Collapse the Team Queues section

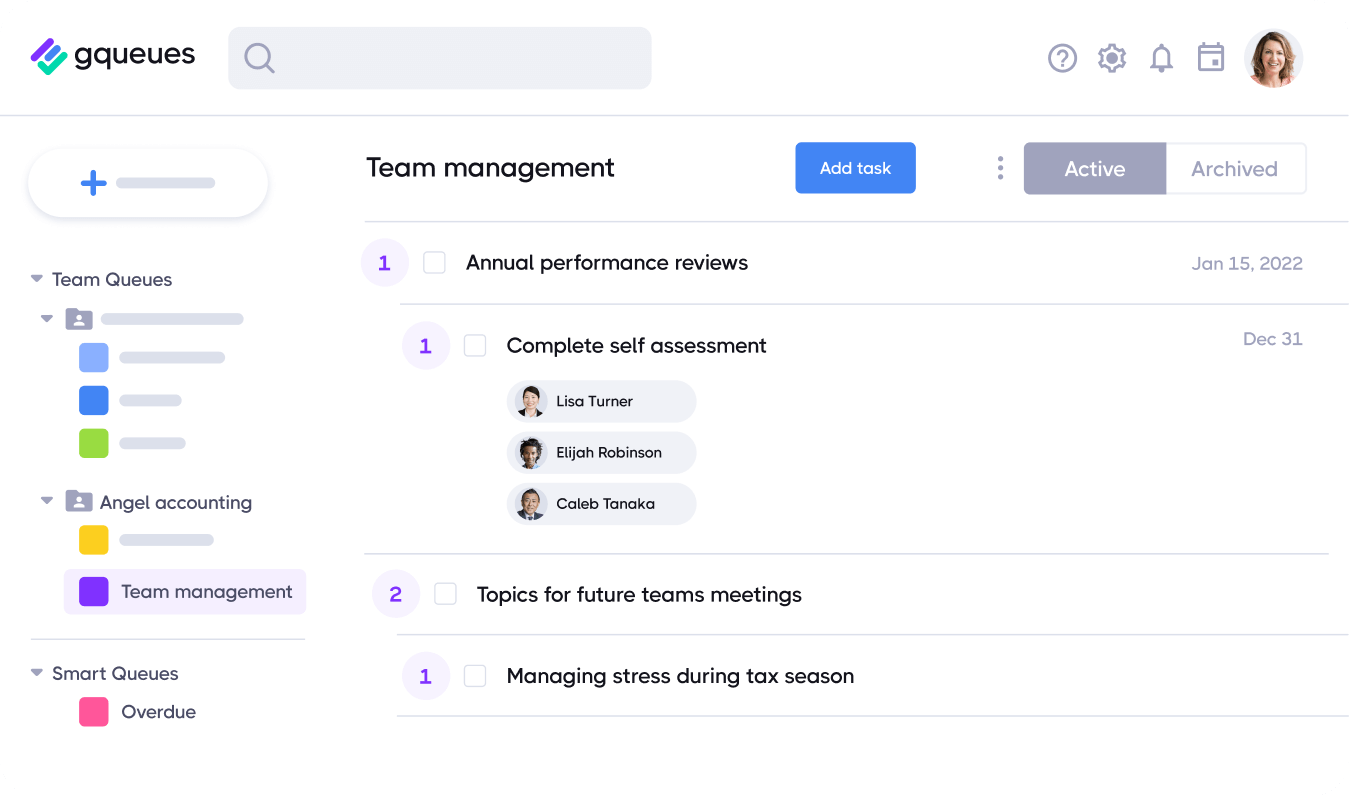(37, 279)
